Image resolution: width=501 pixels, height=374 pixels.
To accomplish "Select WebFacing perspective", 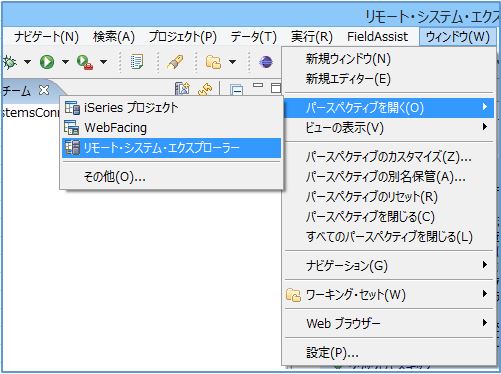I will (171, 128).
